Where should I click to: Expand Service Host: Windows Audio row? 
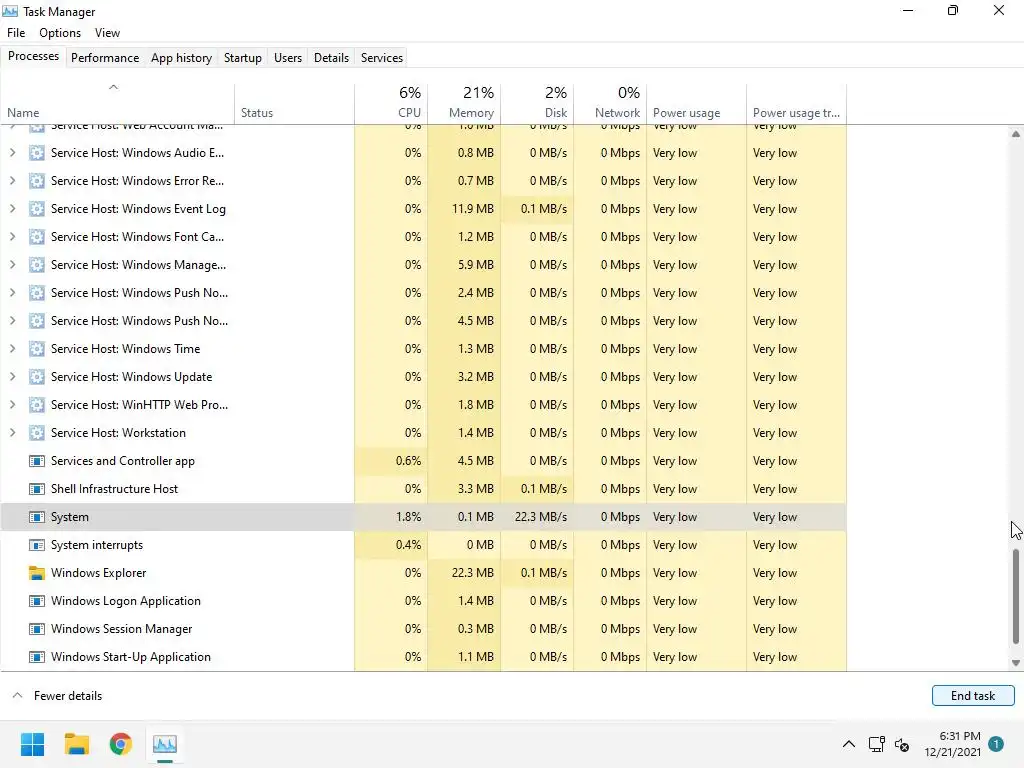12,153
